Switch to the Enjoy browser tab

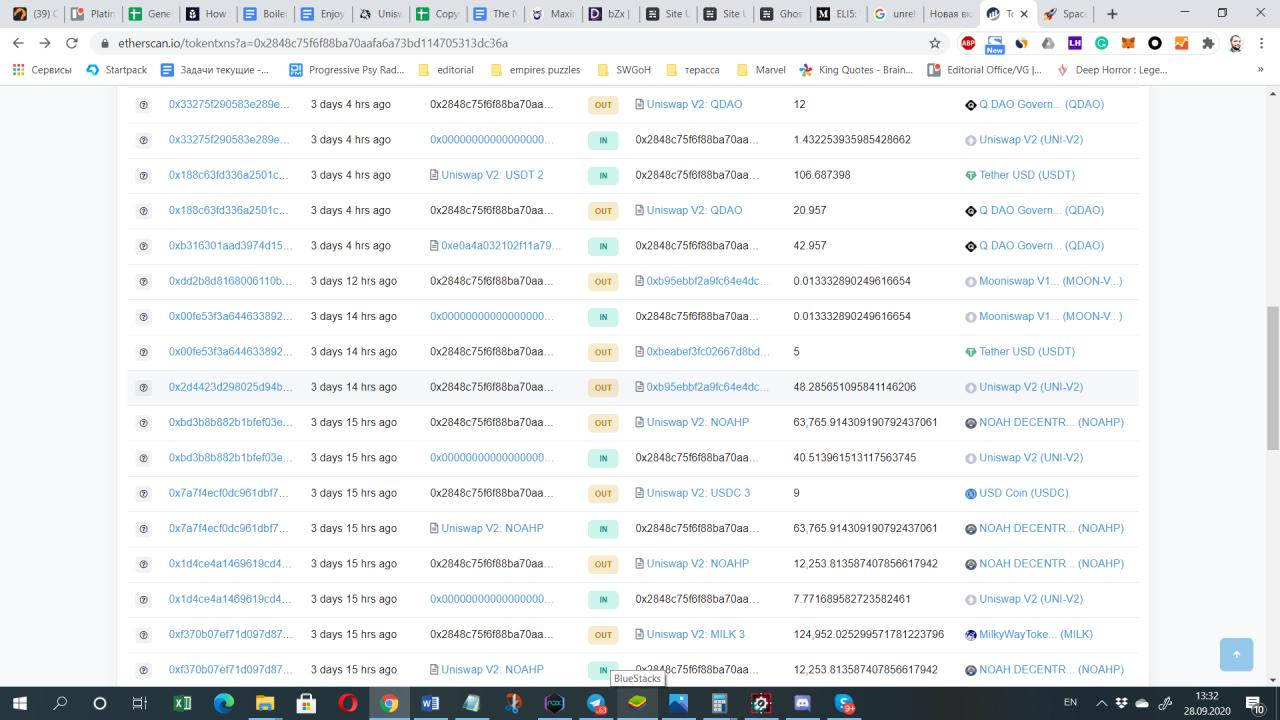(x=322, y=14)
